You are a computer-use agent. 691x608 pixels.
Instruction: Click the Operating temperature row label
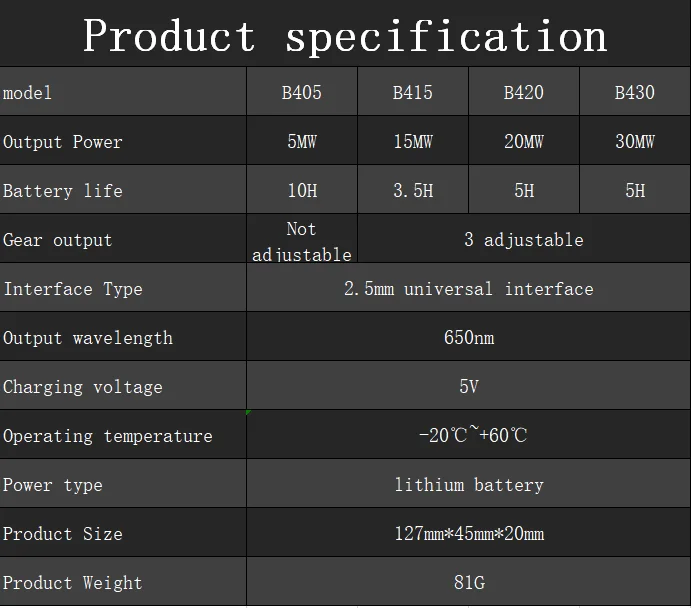click(x=107, y=436)
